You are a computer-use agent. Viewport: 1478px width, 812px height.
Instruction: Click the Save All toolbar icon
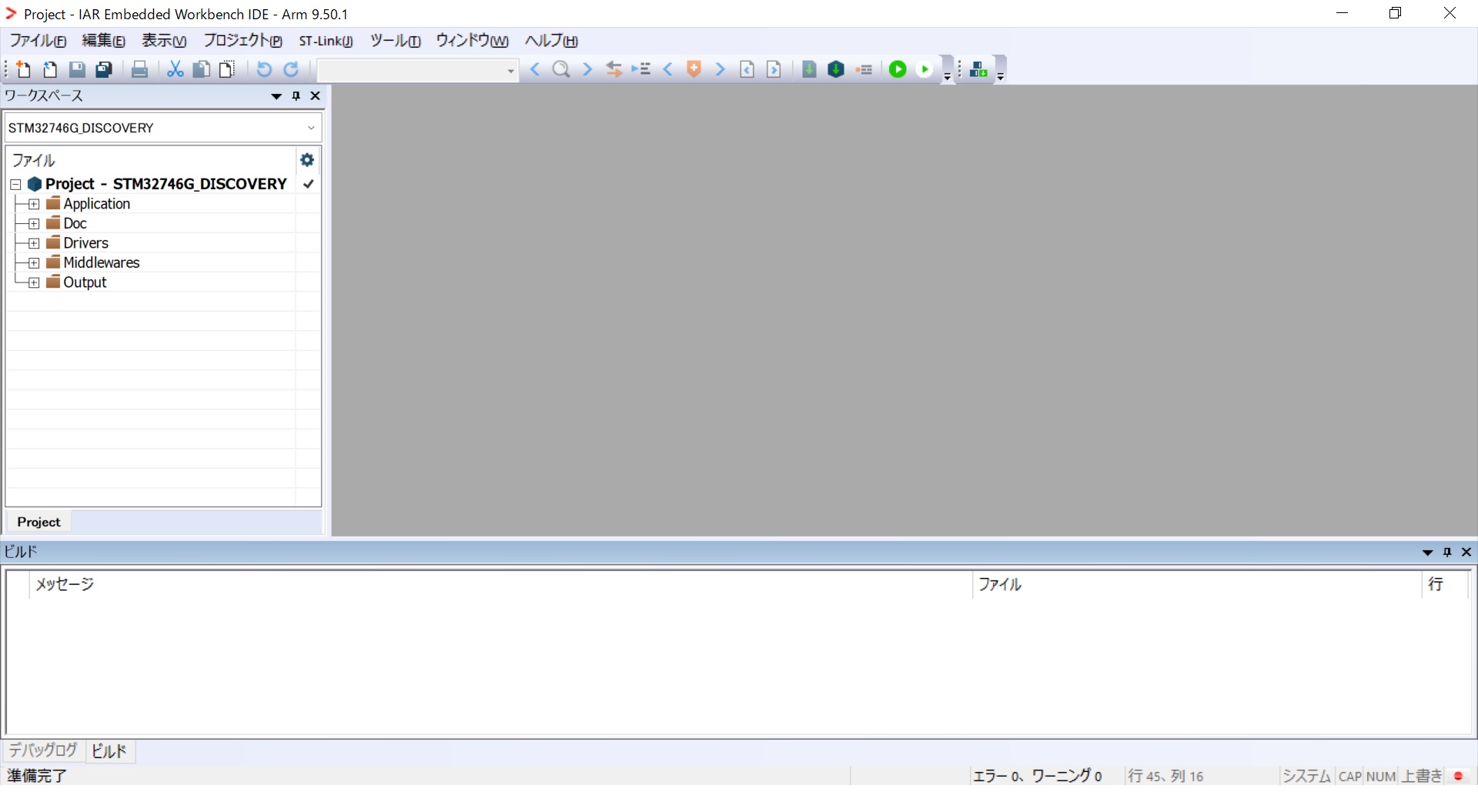coord(104,69)
